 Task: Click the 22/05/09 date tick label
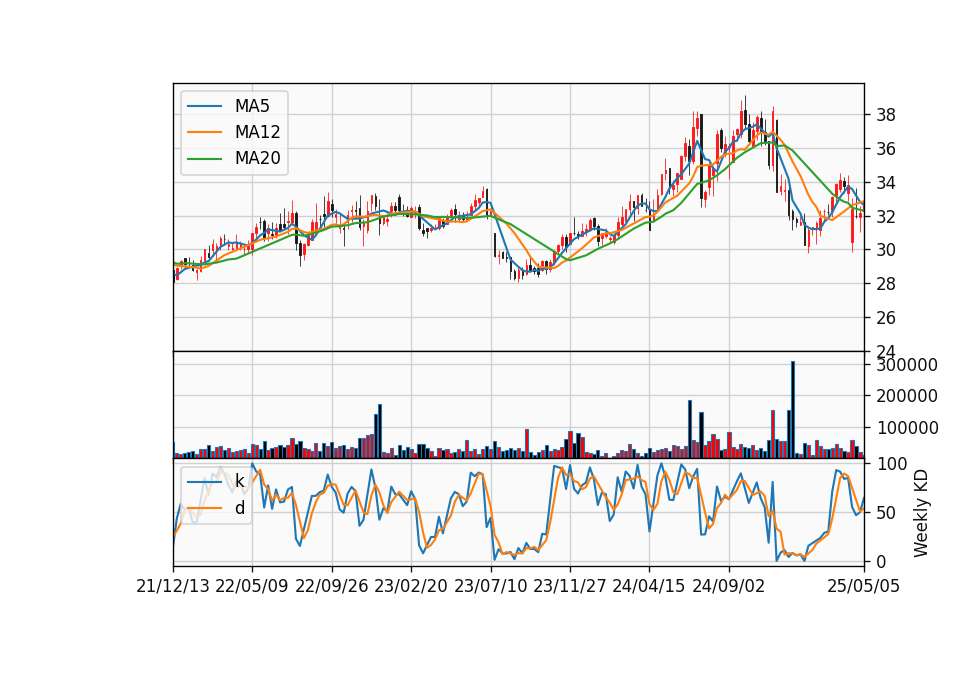click(x=252, y=587)
